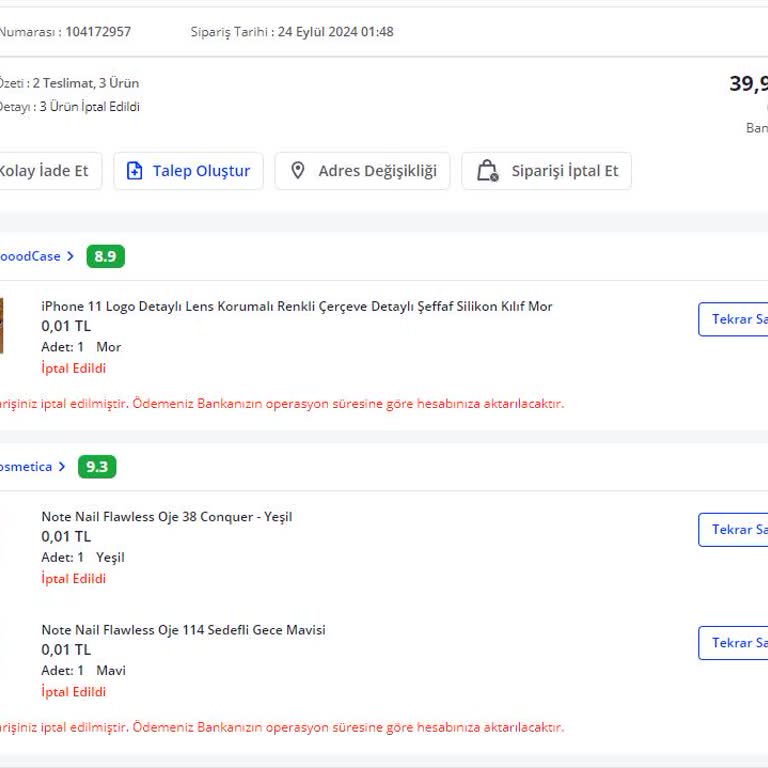This screenshot has width=768, height=768.
Task: Expand the chevron next to Cosmetica
Action: click(x=62, y=466)
